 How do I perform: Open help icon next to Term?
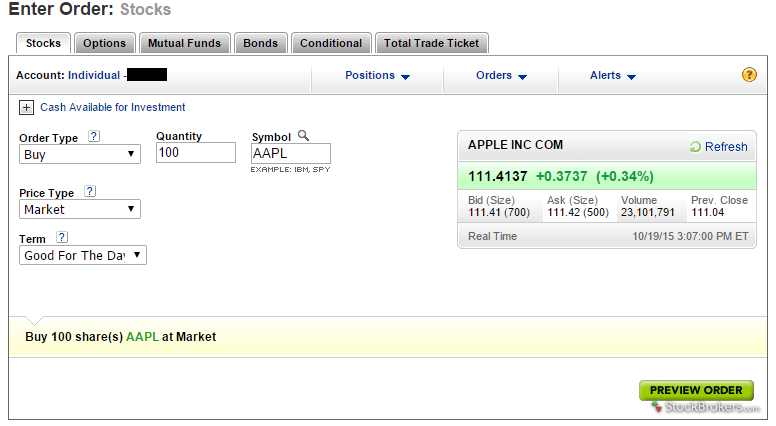click(x=62, y=237)
